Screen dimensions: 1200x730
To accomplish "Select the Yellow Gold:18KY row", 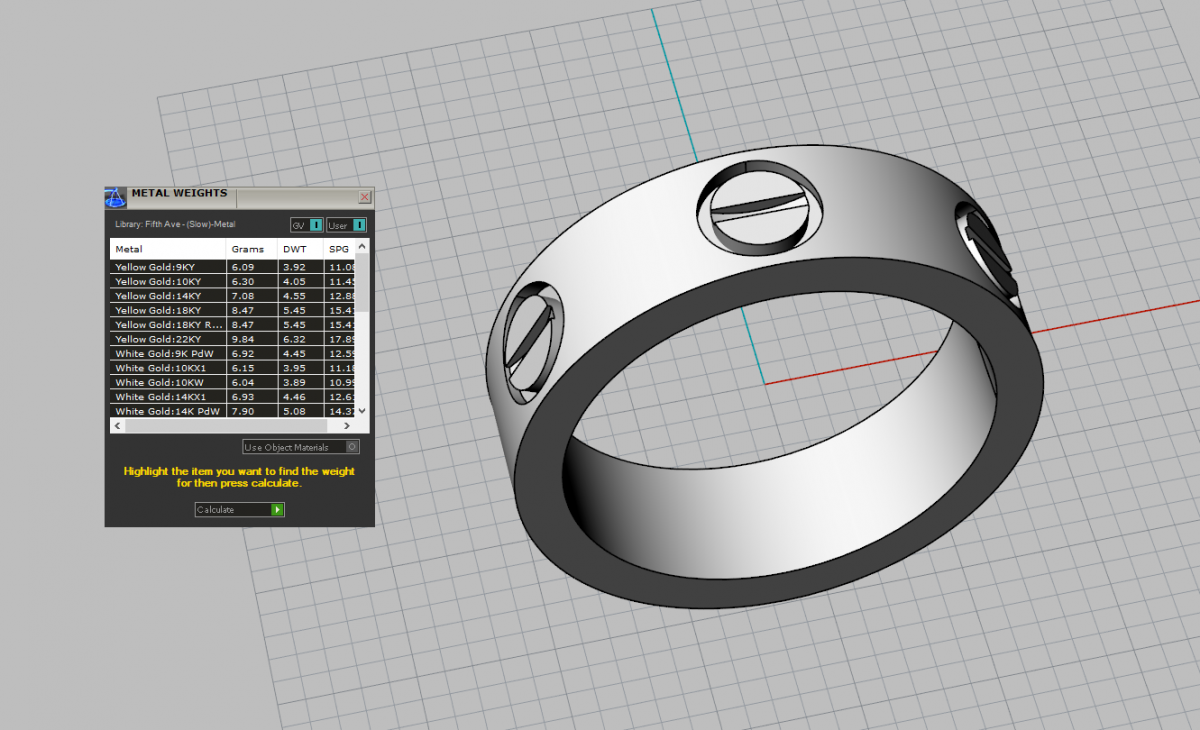I will (x=167, y=311).
